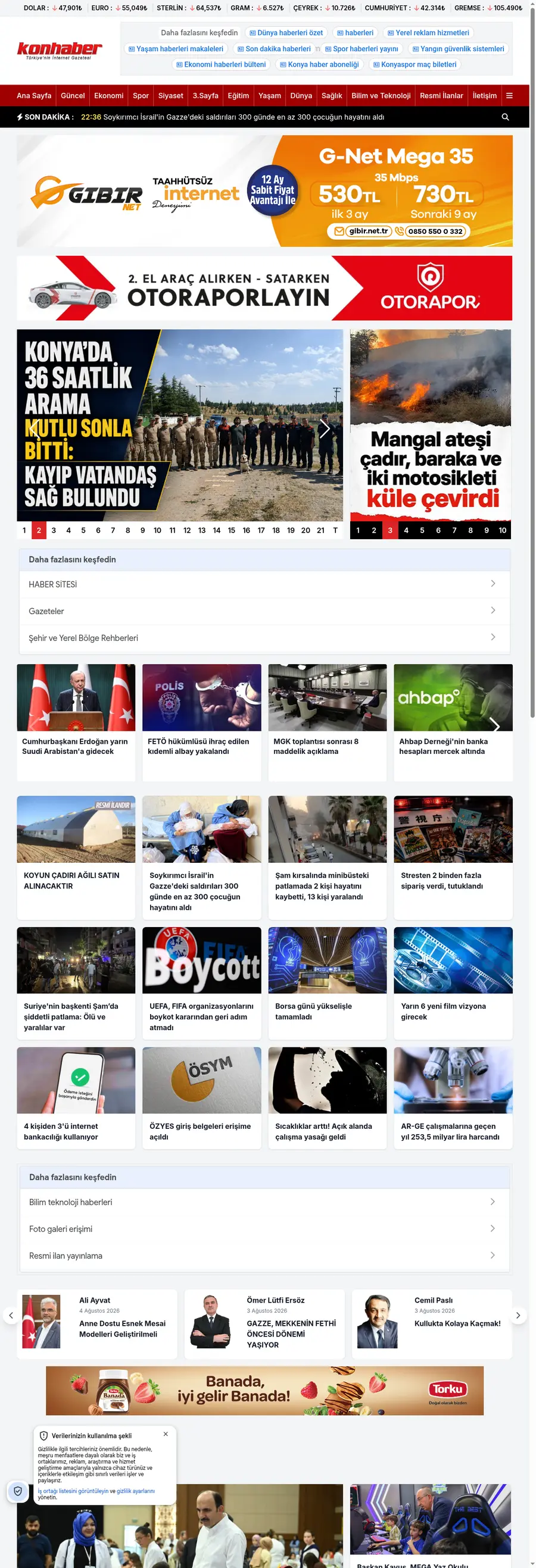536x1568 pixels.
Task: Go to previous main slider image arrow
Action: 35,428
